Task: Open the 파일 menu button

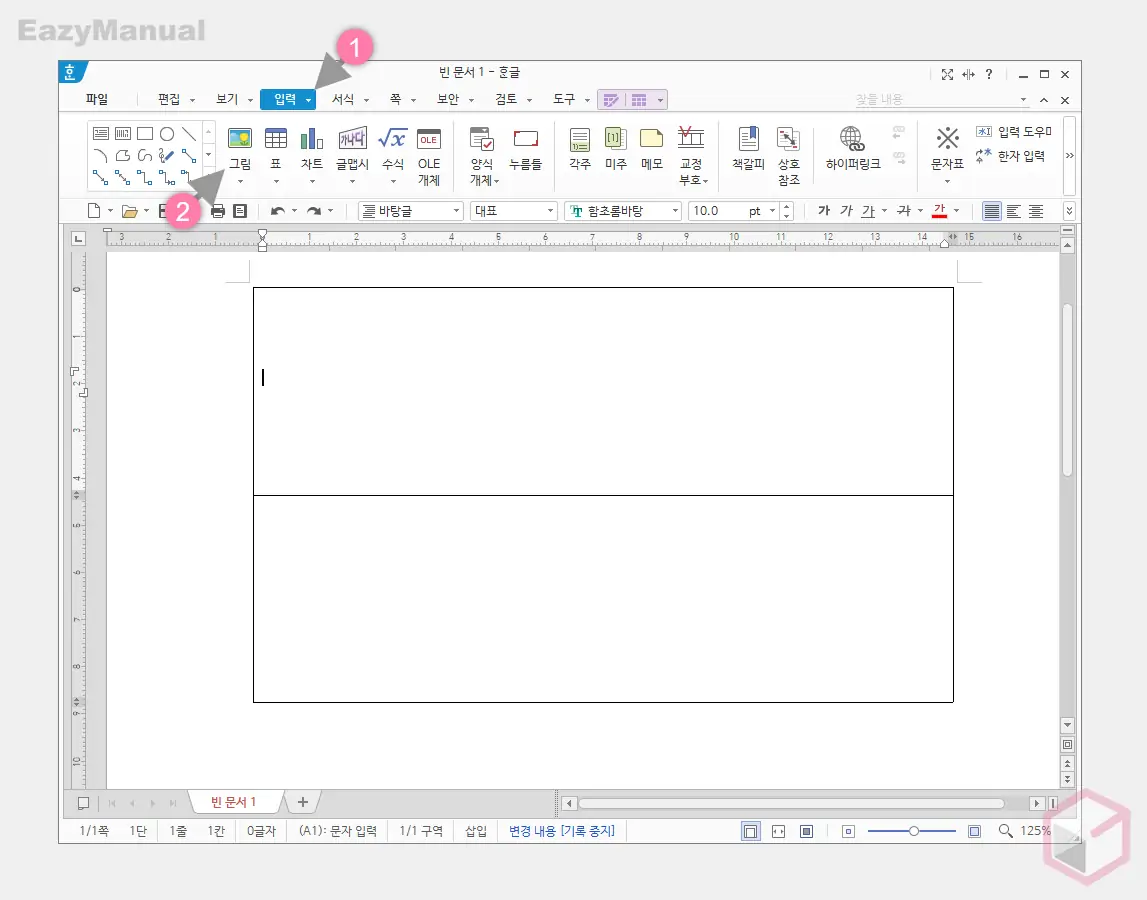Action: point(97,100)
